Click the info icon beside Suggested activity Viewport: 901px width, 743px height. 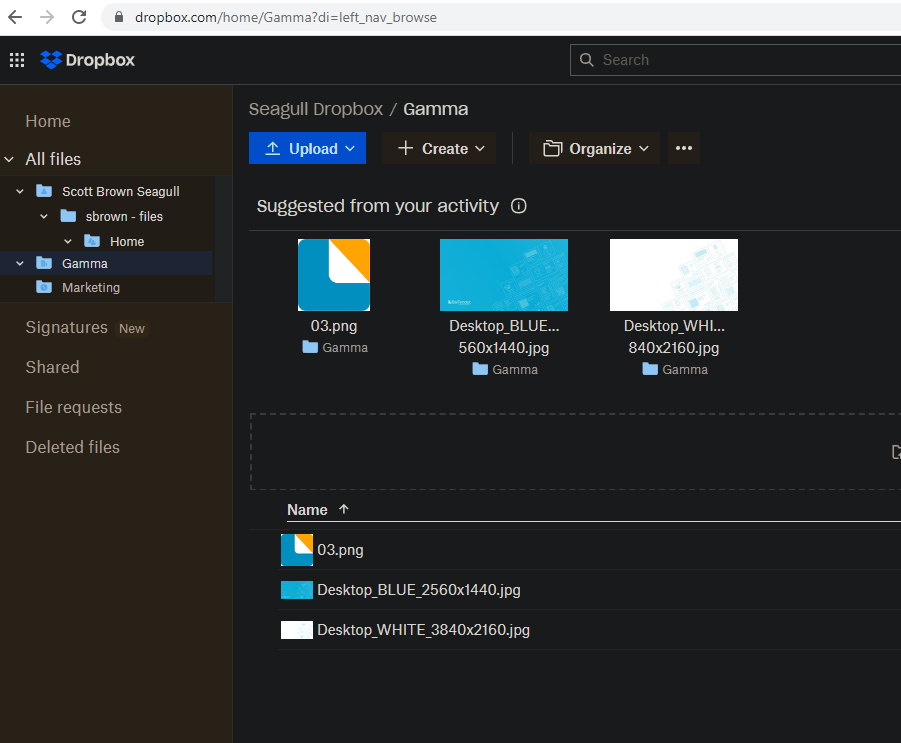518,206
